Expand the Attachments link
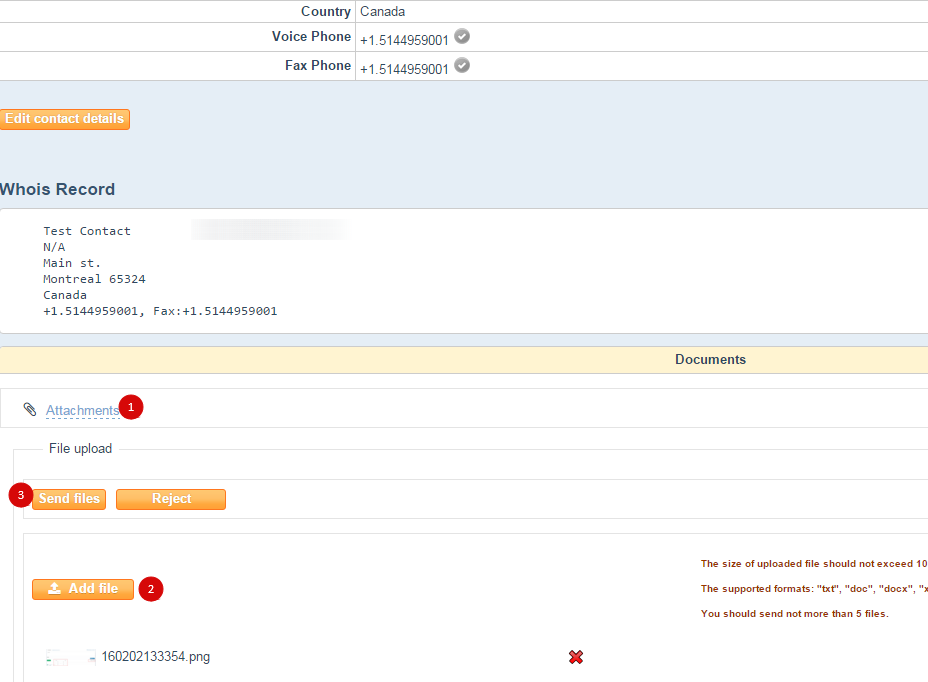This screenshot has width=928, height=682. (82, 410)
